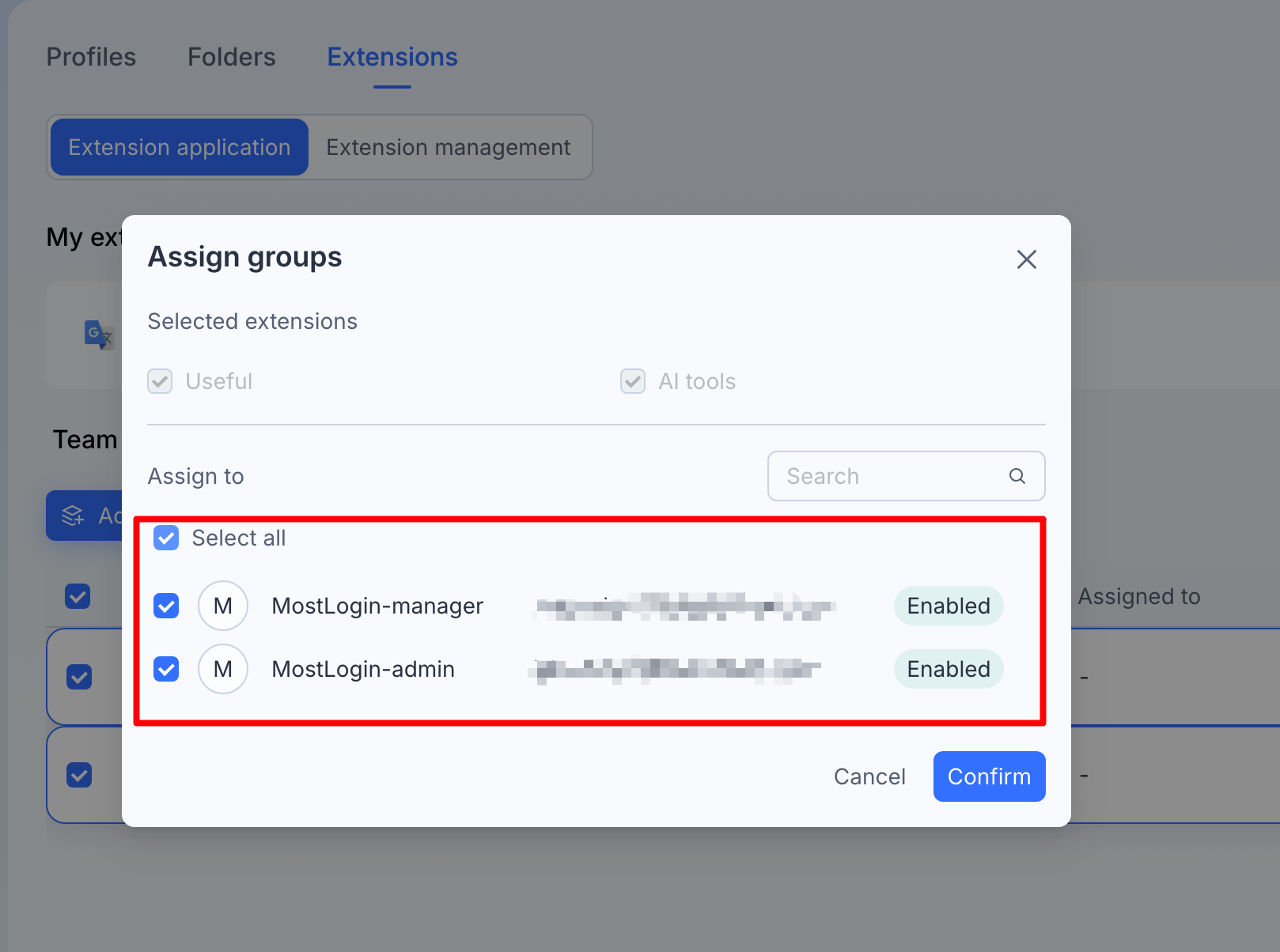Cancel the Assign groups dialog
Screen dimensions: 1280x952
point(869,776)
